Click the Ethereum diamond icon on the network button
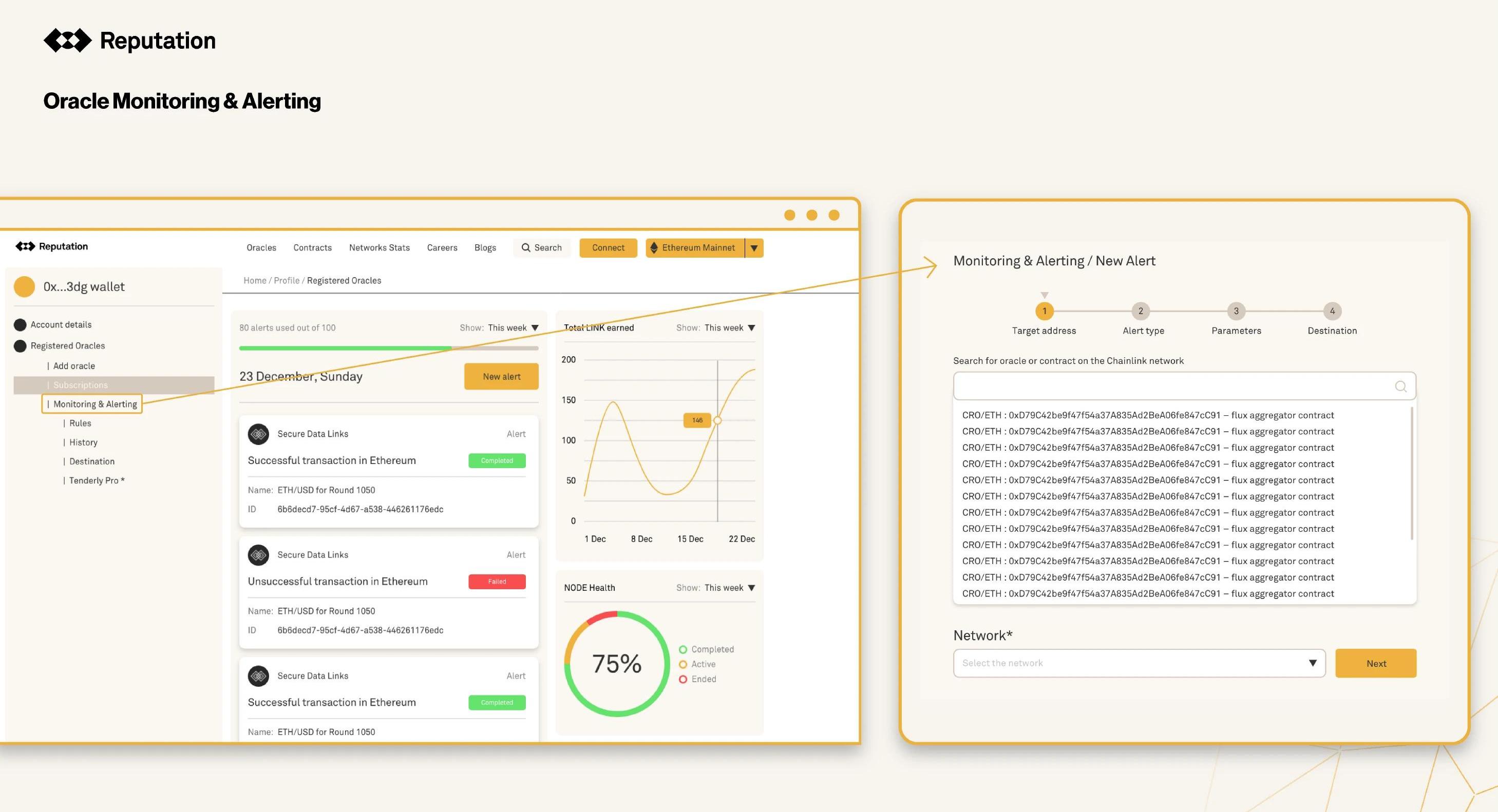This screenshot has width=1498, height=812. (654, 247)
